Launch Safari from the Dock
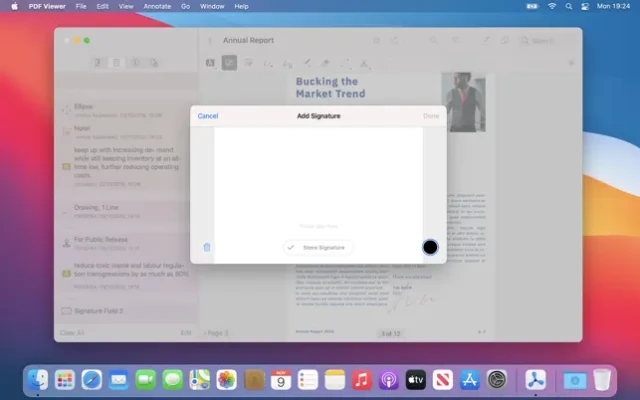 click(x=92, y=380)
